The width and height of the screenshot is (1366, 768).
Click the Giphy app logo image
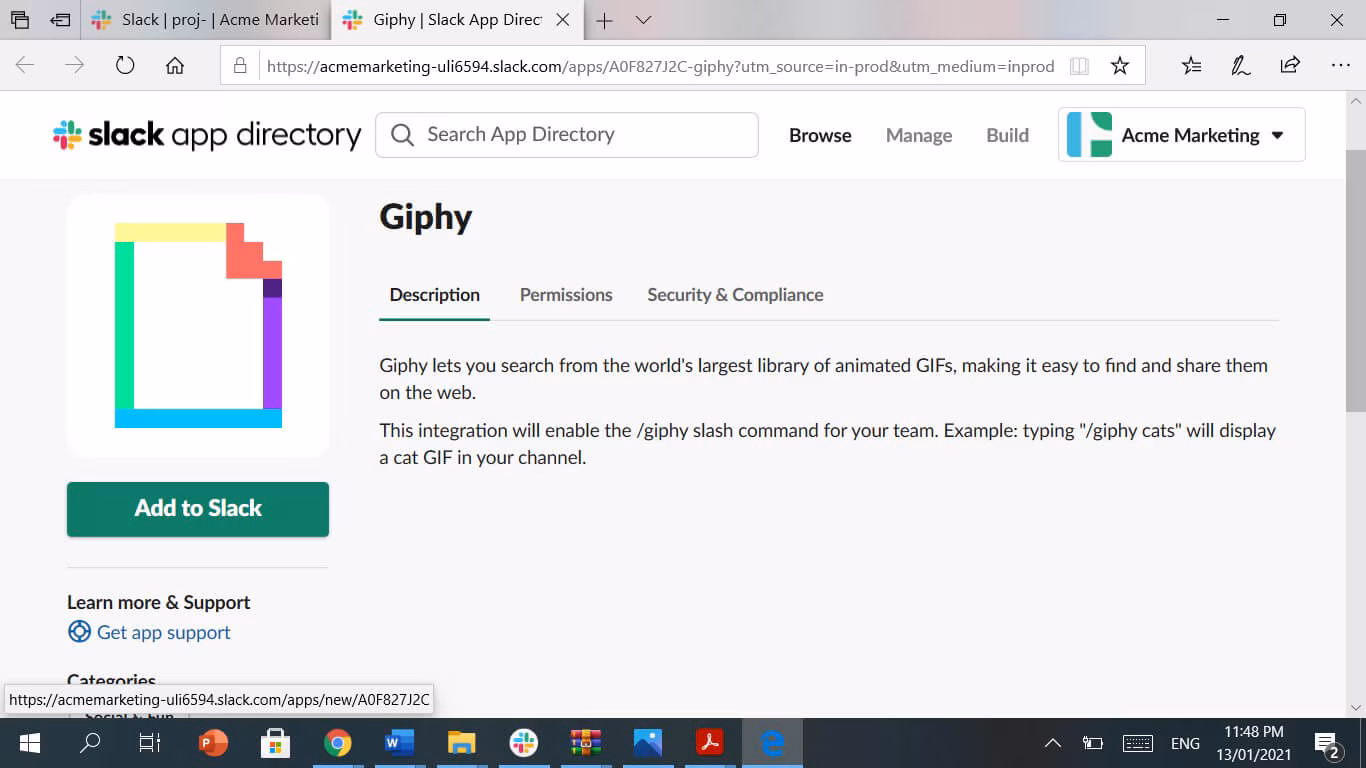pos(198,326)
